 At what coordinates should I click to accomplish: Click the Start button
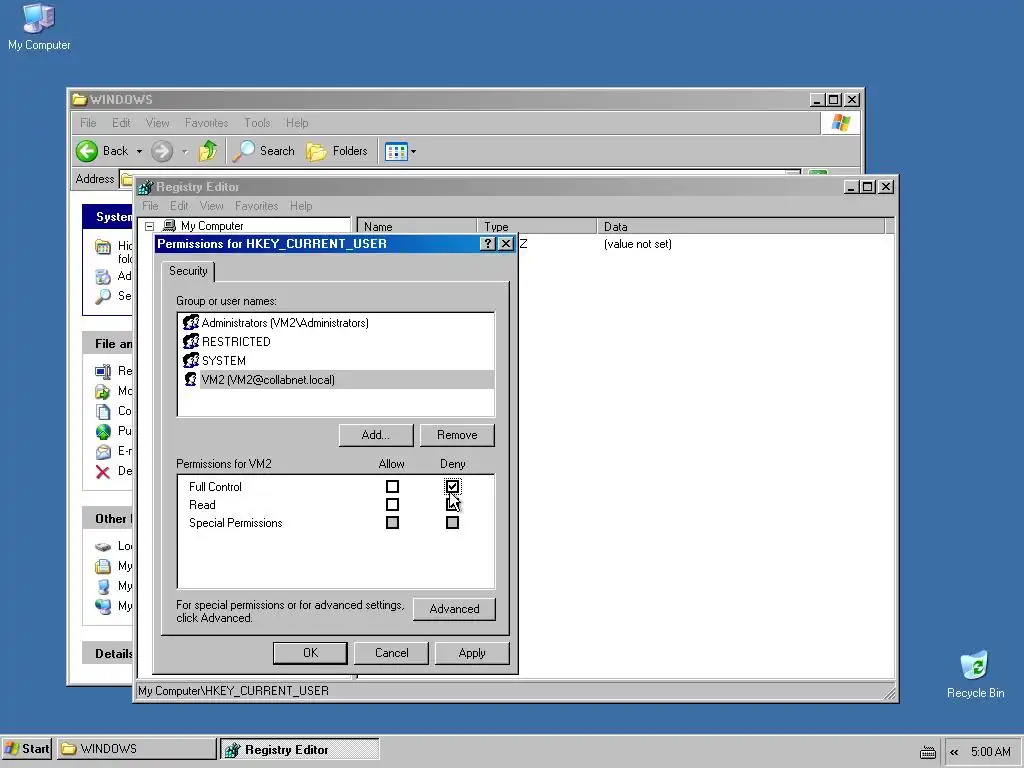(x=27, y=749)
